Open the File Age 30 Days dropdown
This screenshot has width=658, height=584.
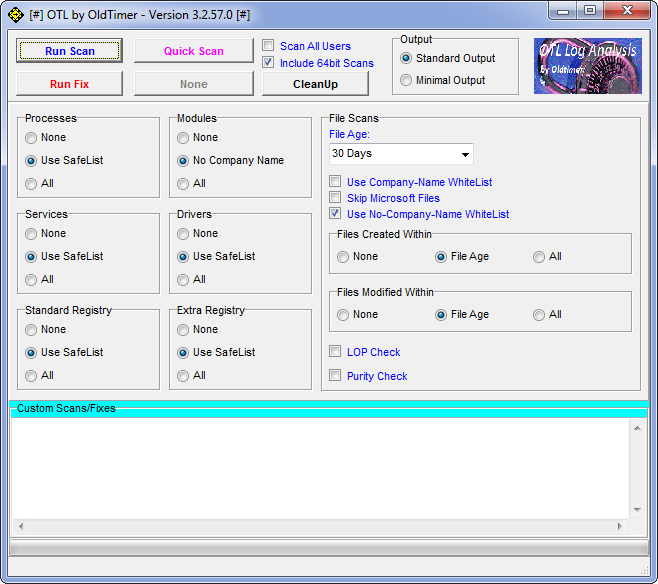pos(401,154)
